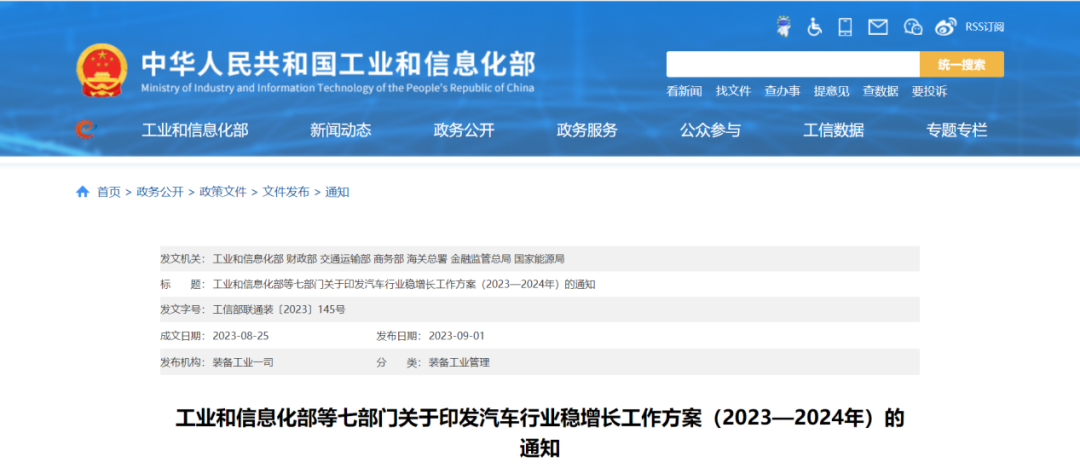Go to 专题专栏 in navigation bar
This screenshot has height=474, width=1080.
(x=956, y=130)
